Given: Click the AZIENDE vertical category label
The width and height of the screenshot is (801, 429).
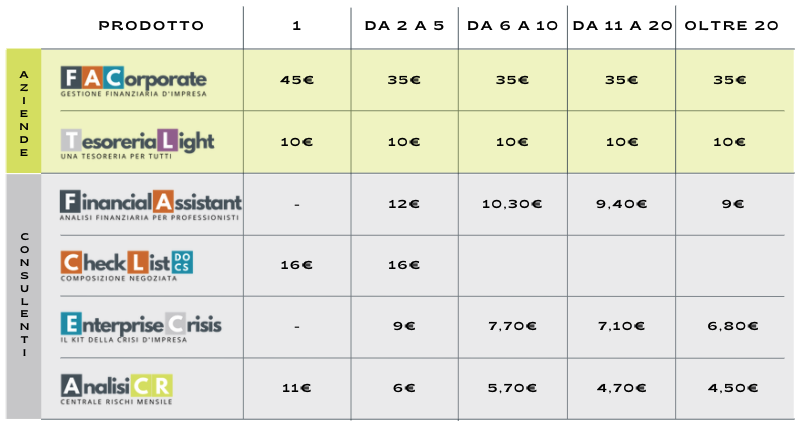Looking at the screenshot, I should (x=23, y=113).
